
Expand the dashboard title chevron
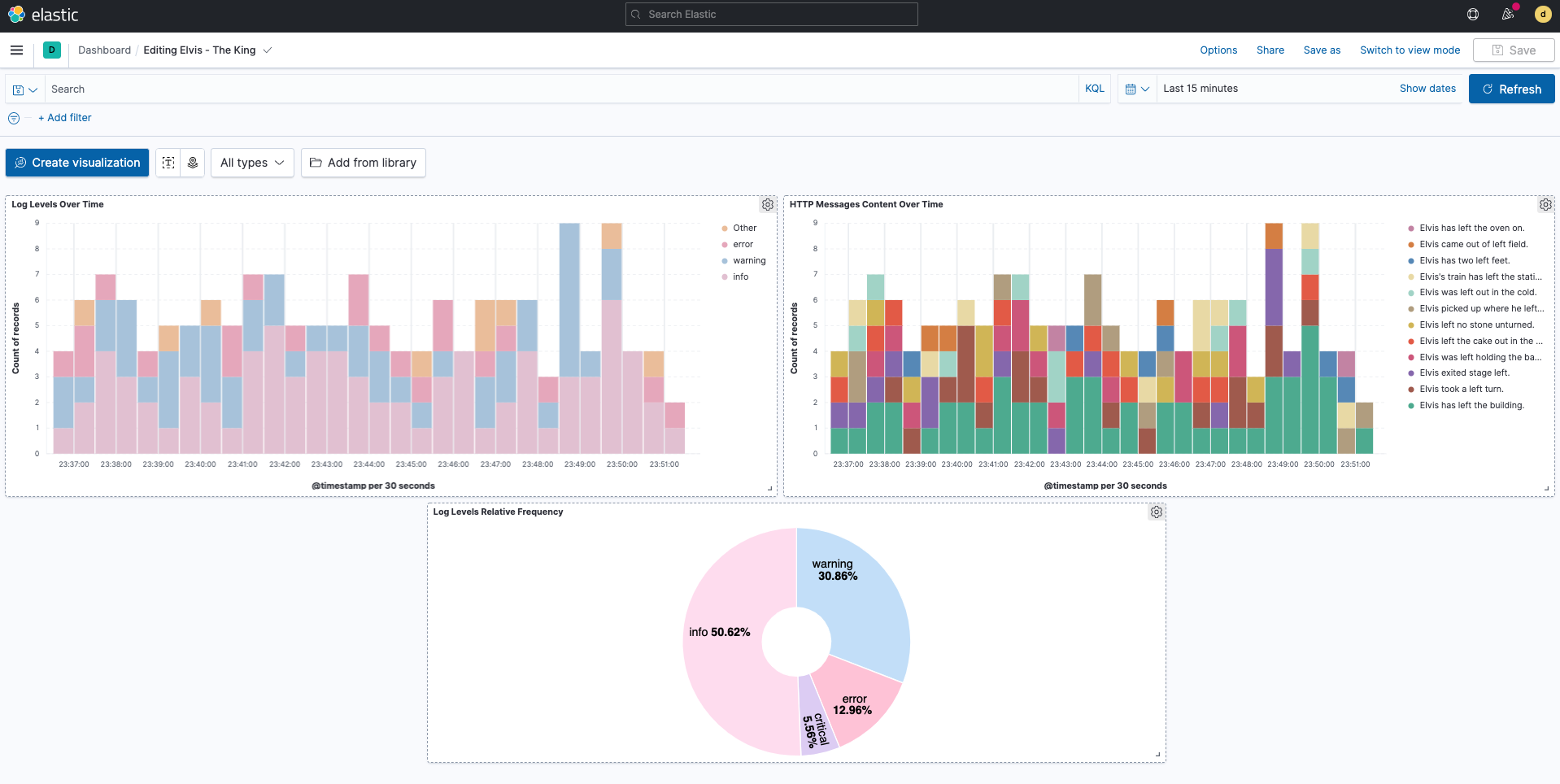point(267,50)
